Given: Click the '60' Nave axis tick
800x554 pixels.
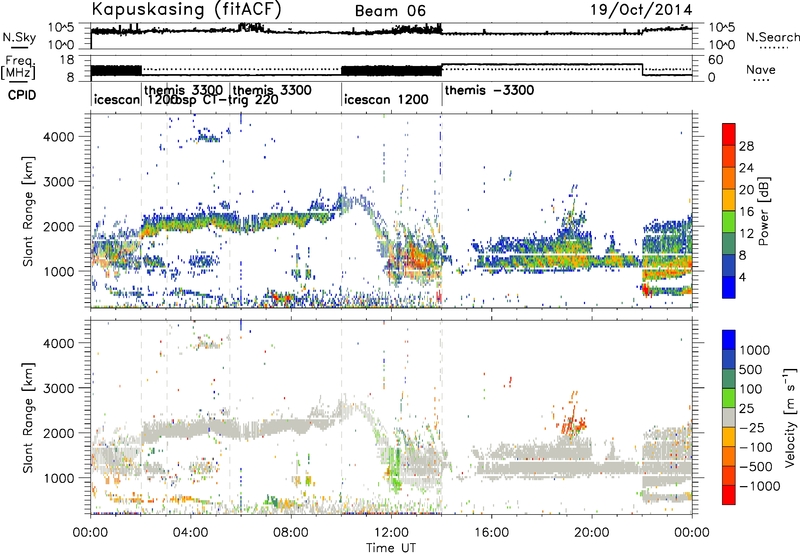Looking at the screenshot, I should tap(716, 60).
